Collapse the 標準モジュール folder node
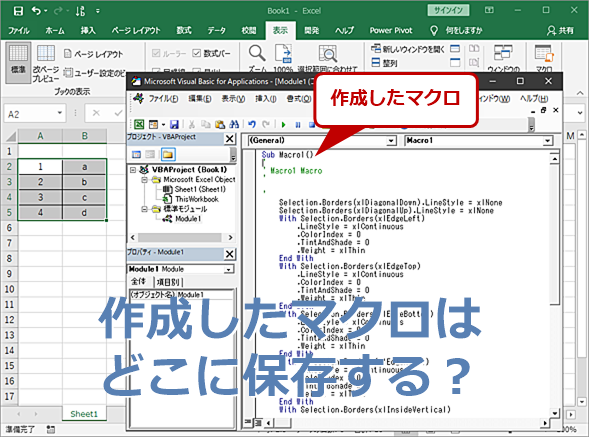Screen dimensions: 589x437 point(144,209)
